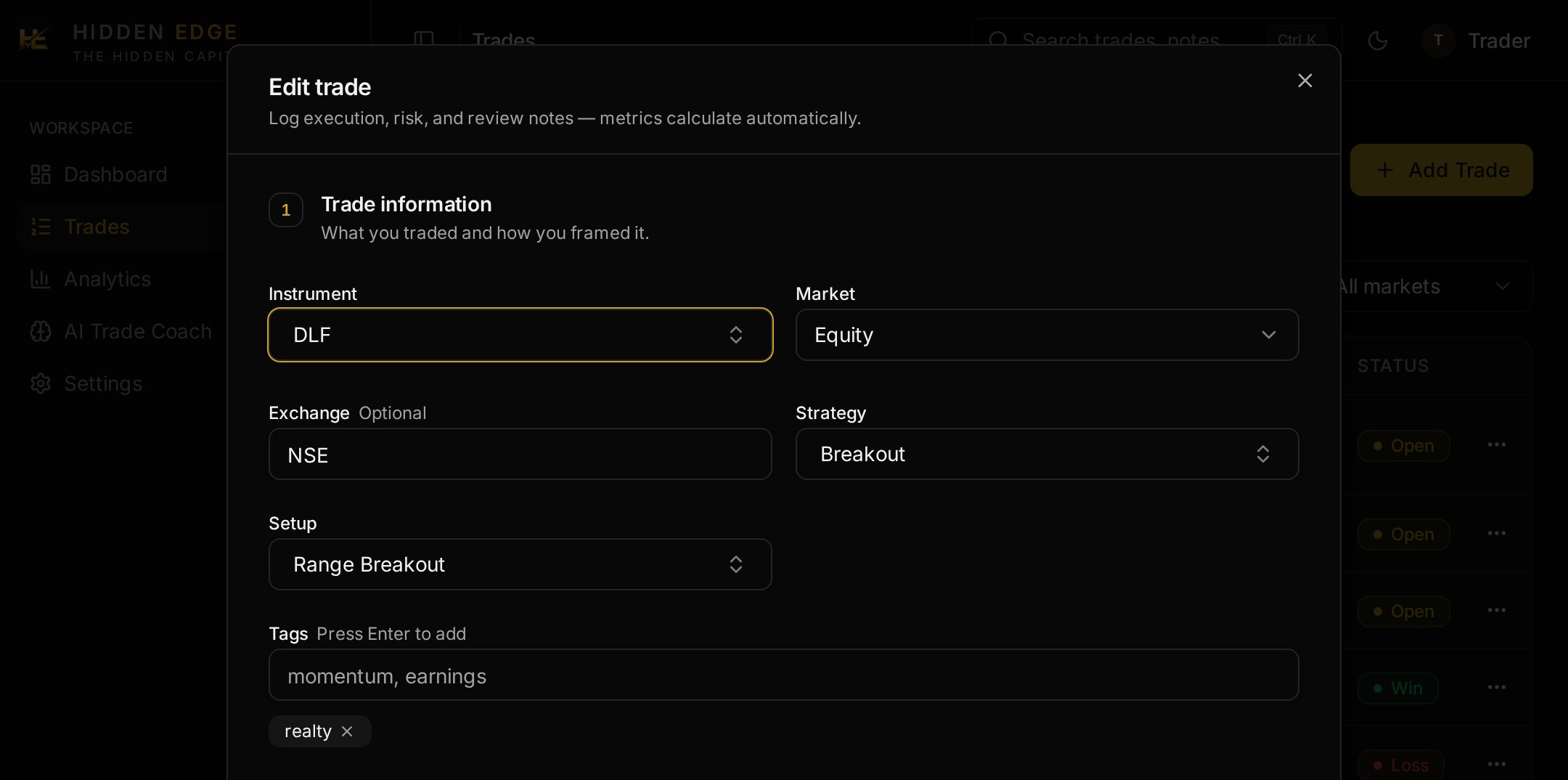The image size is (1568, 780).
Task: Click the Loss status badge
Action: tap(1400, 765)
